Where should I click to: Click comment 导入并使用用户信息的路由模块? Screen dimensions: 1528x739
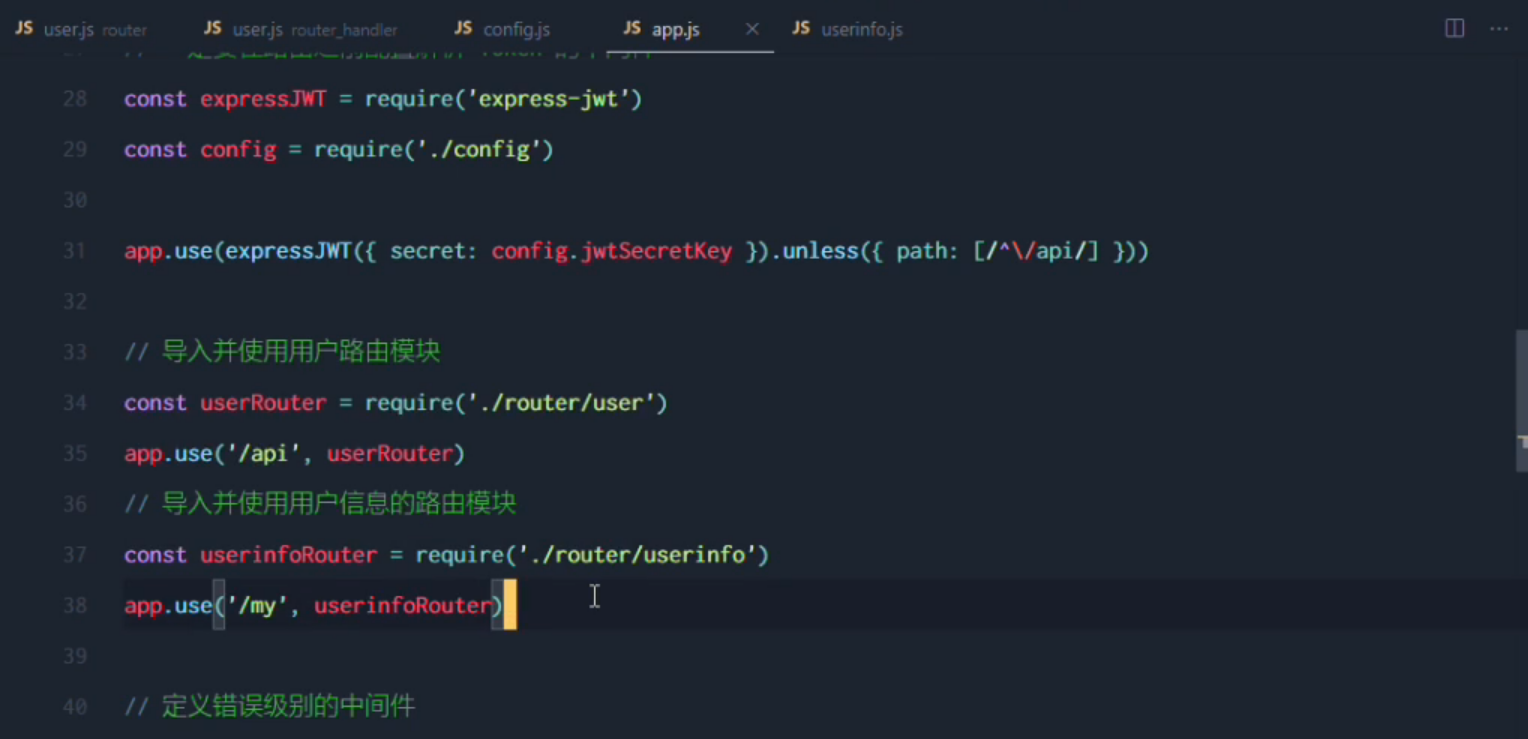339,504
